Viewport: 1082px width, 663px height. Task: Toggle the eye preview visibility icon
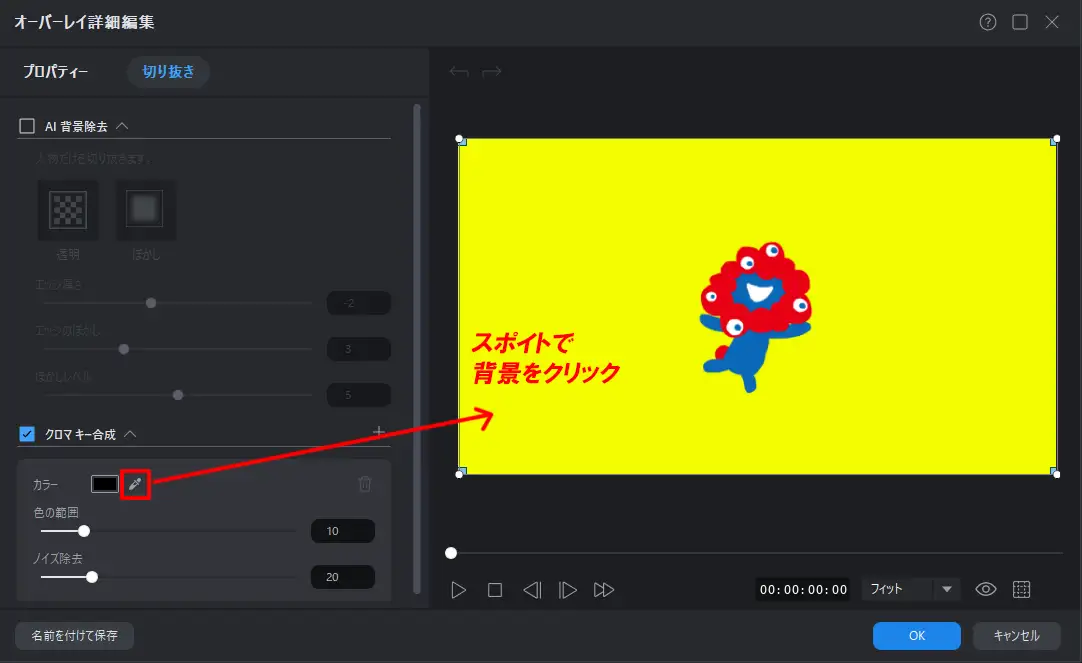point(985,589)
